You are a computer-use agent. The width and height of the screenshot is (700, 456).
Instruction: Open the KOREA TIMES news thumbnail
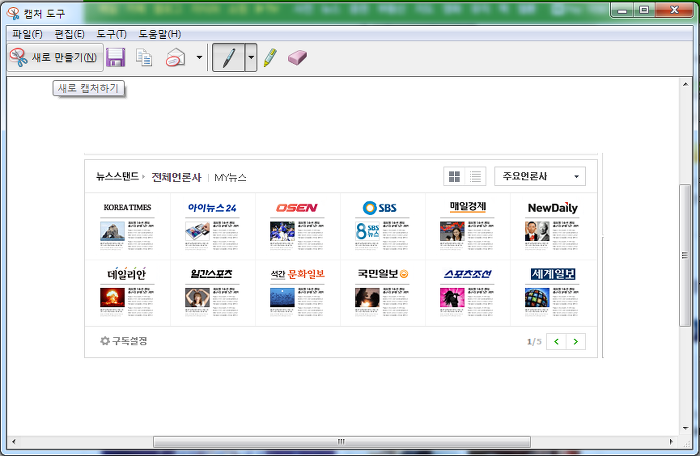coord(112,231)
